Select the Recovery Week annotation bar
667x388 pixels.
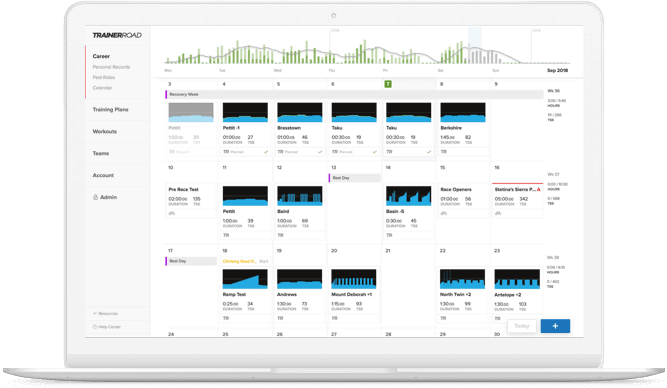pos(354,94)
